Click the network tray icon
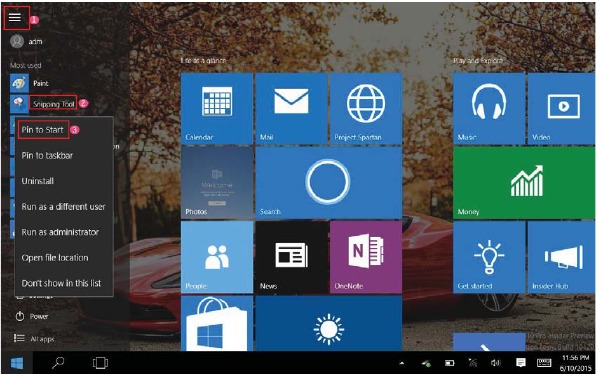Screen dimensions: 597x376 pos(473,363)
